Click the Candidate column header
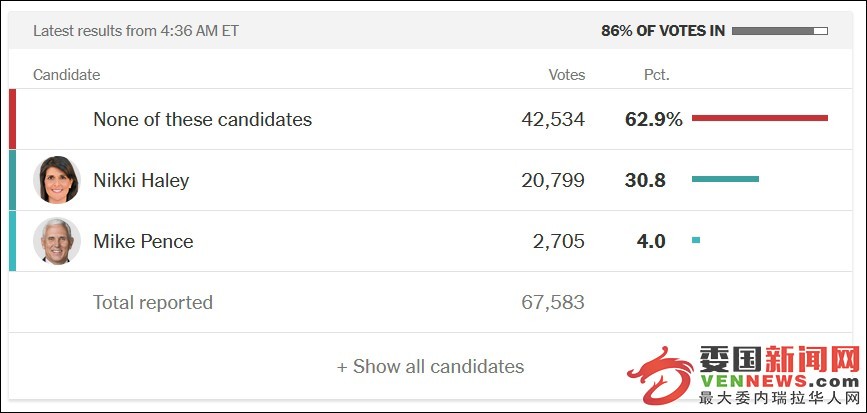867x413 pixels. coord(66,75)
